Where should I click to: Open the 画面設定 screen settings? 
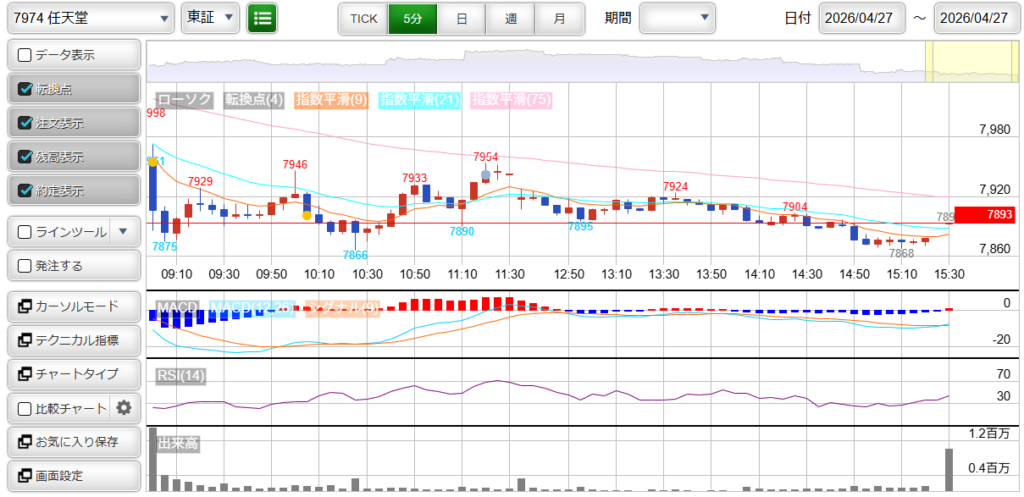click(73, 476)
